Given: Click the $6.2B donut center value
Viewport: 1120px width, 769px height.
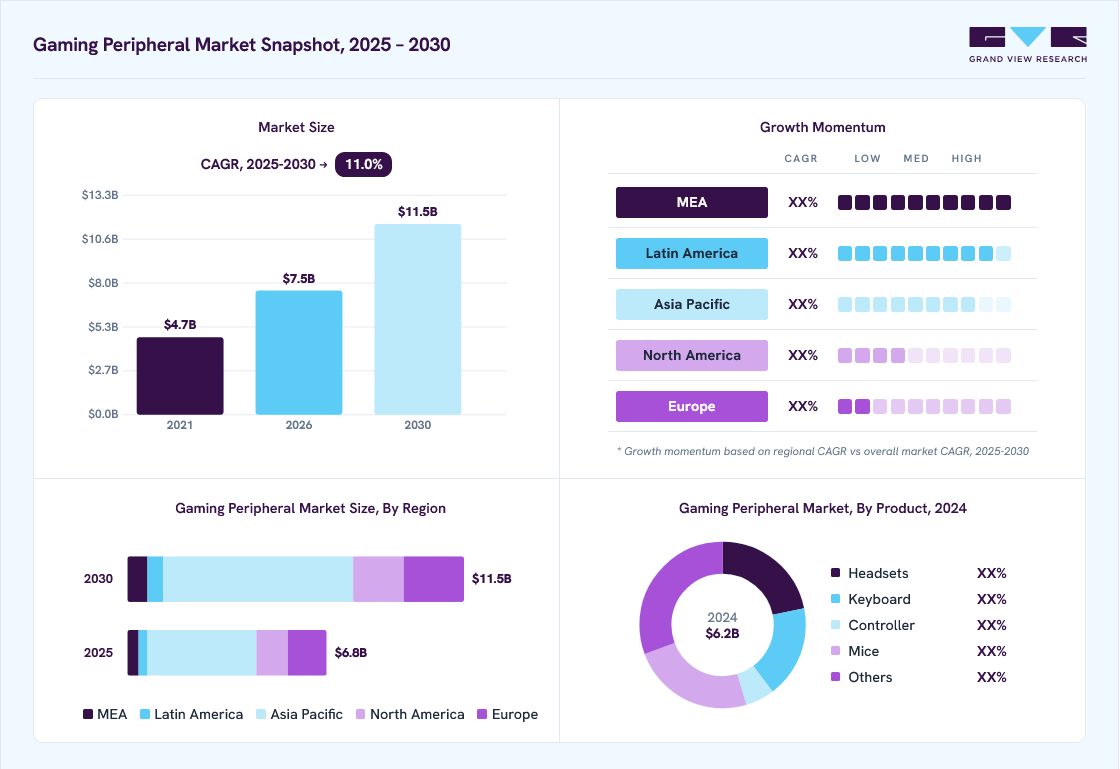Looking at the screenshot, I should tap(722, 633).
